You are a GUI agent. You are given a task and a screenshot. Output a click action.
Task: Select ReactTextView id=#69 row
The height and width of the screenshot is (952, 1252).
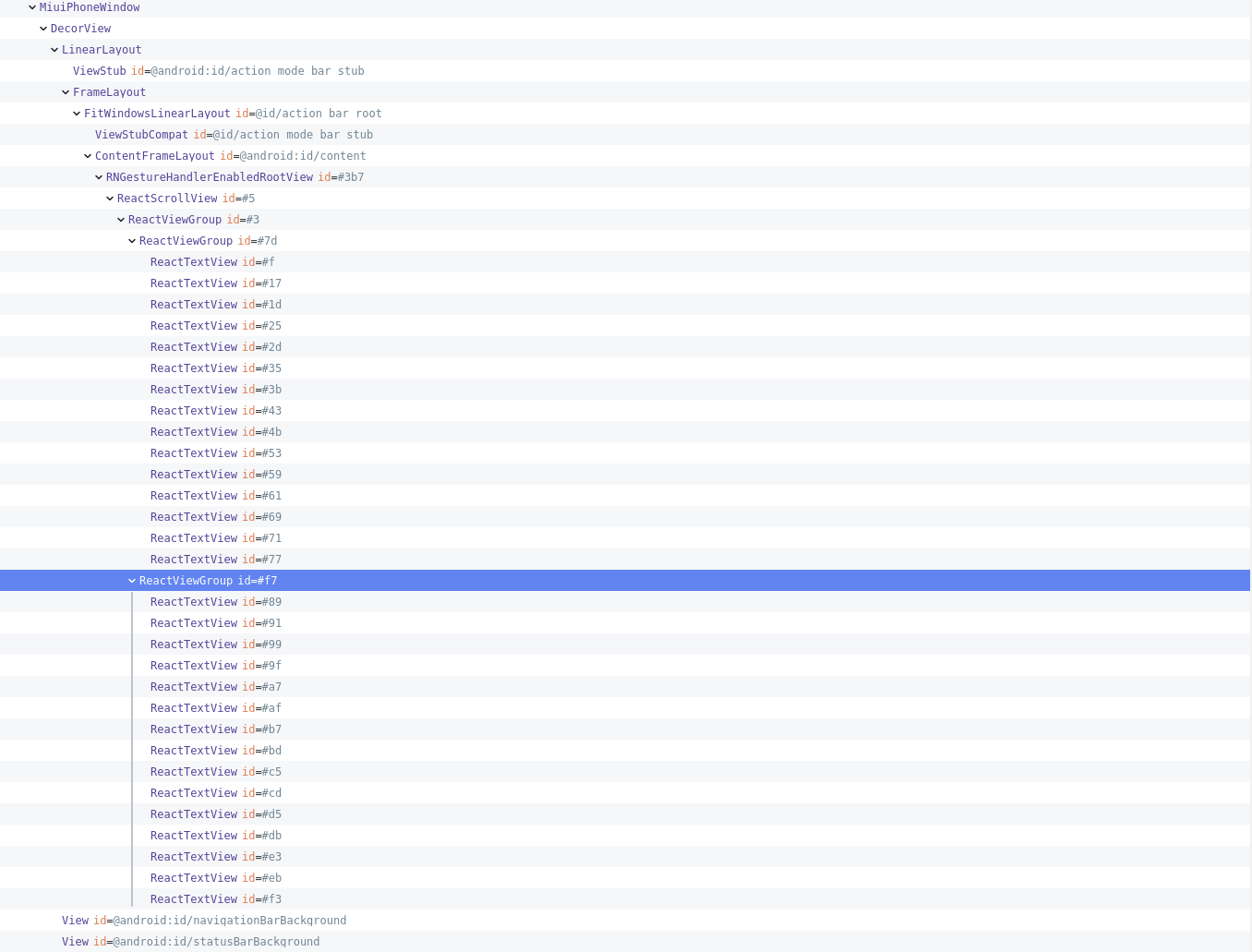pos(625,517)
